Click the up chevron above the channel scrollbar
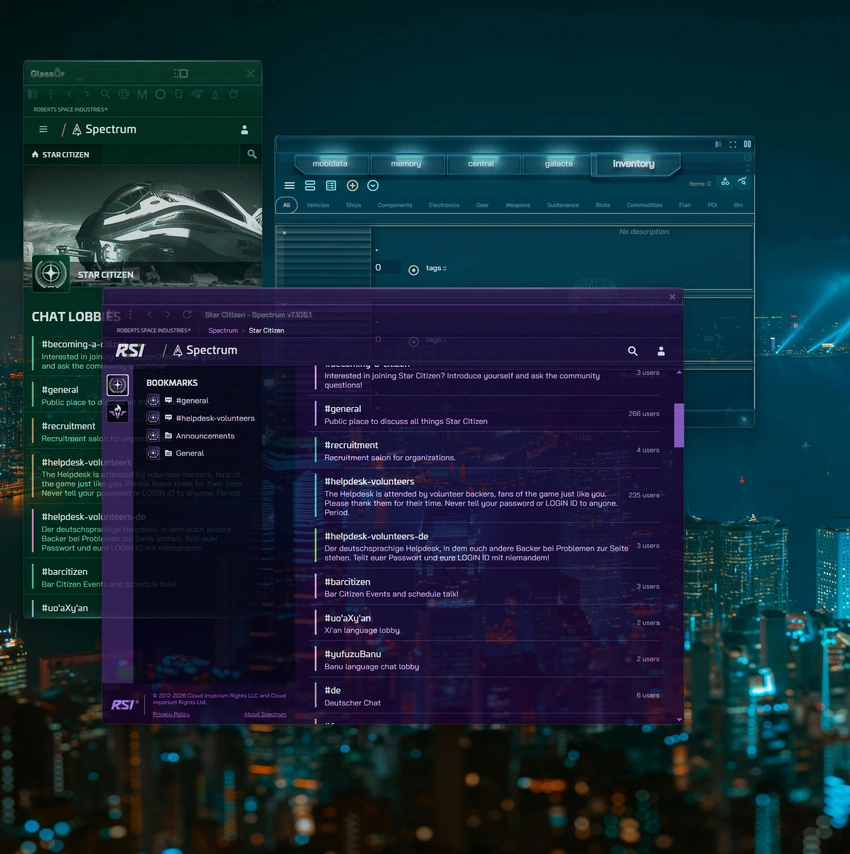Screen dimensions: 850x854 coord(679,371)
